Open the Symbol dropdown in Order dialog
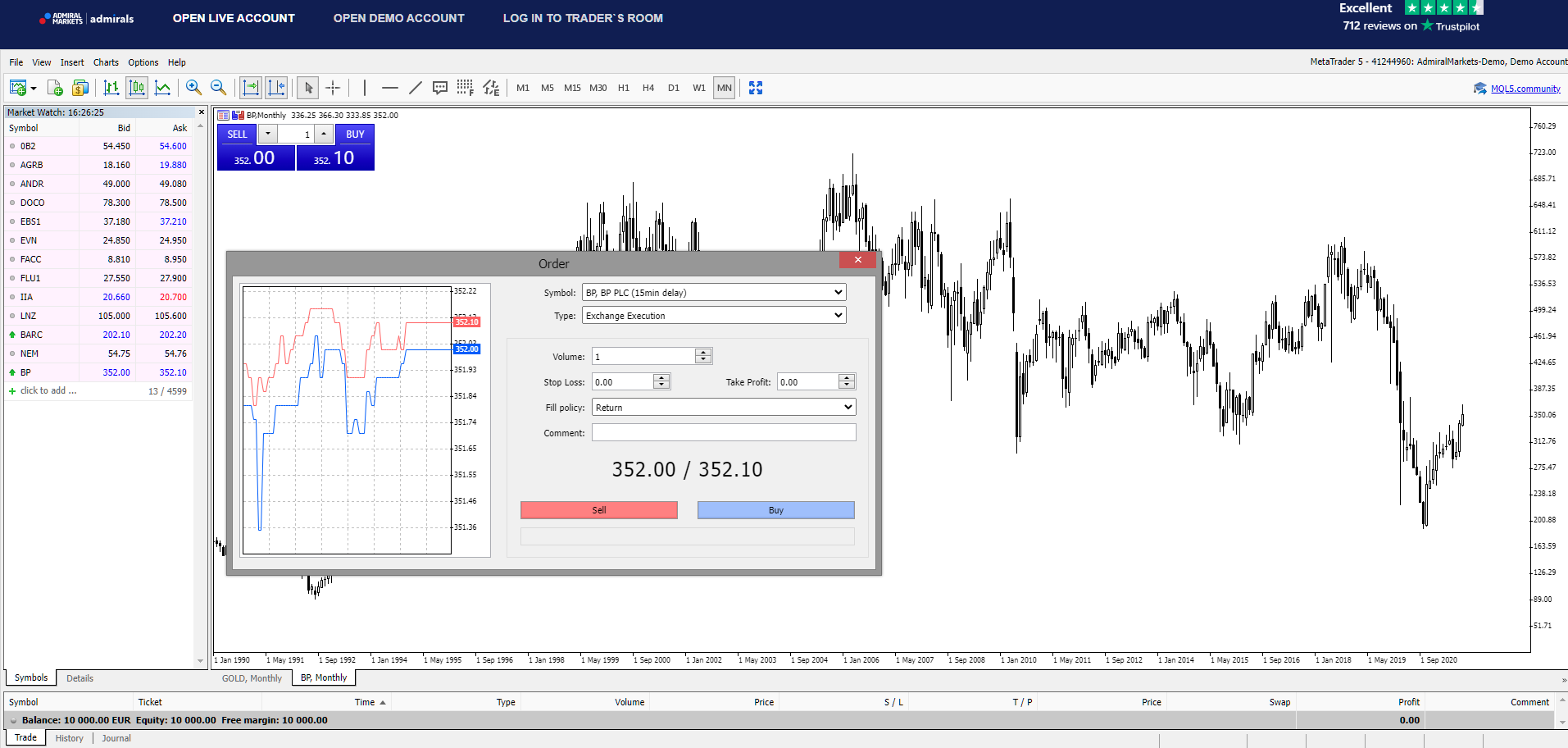 pyautogui.click(x=714, y=293)
